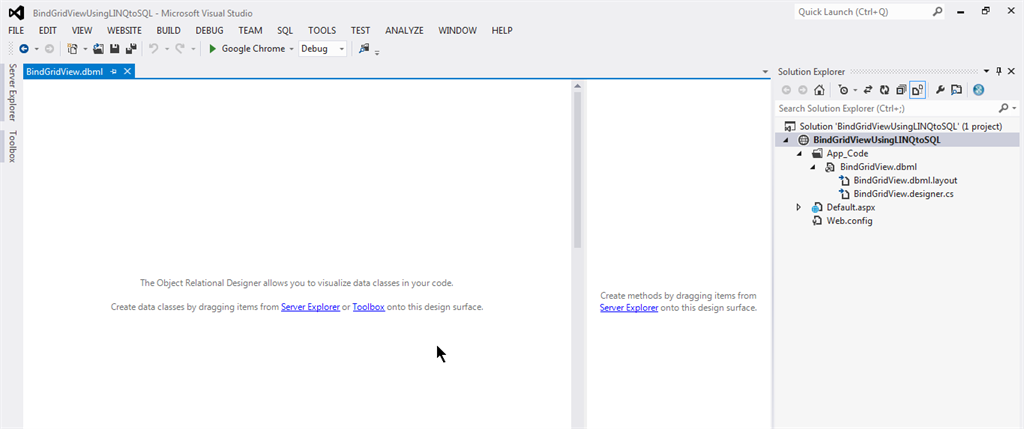
Task: Open the active documents list dropdown
Action: point(765,72)
